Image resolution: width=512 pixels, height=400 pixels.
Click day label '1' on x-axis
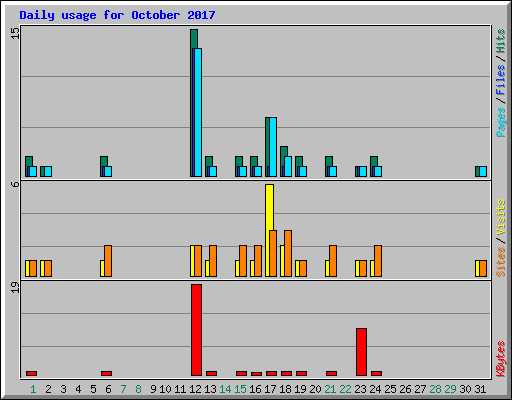[x=33, y=389]
